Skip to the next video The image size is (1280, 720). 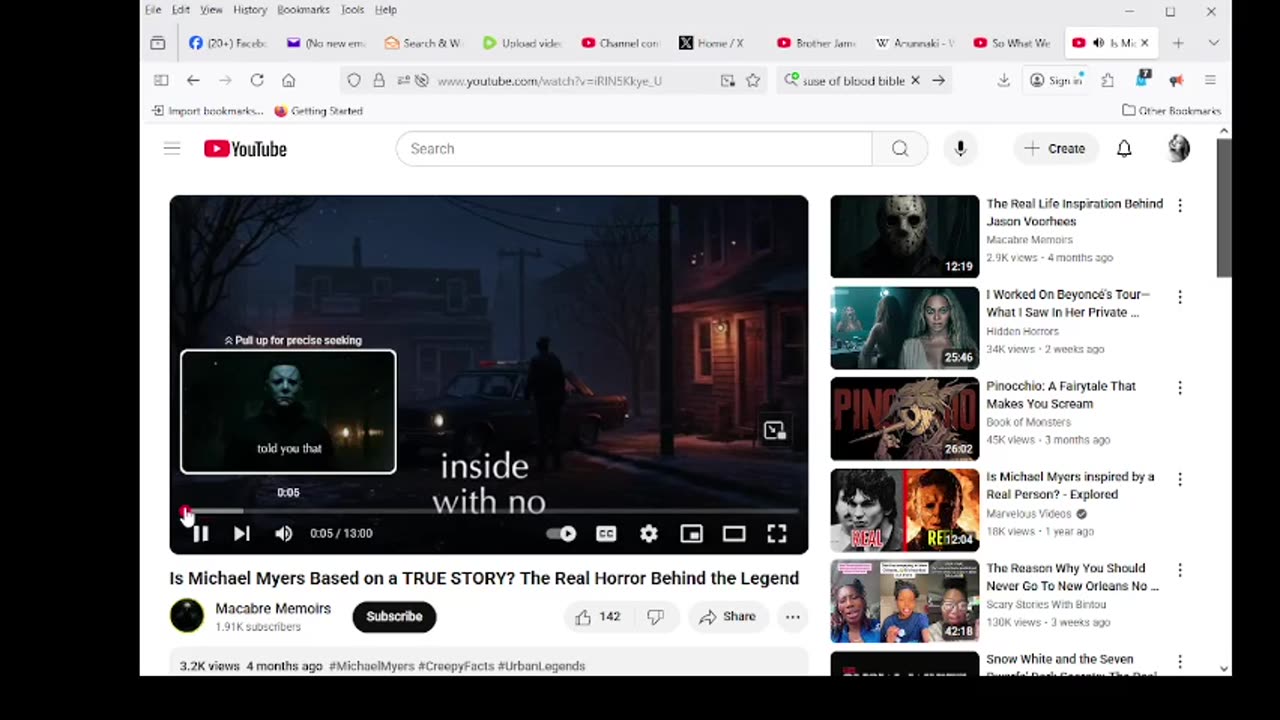(x=242, y=534)
